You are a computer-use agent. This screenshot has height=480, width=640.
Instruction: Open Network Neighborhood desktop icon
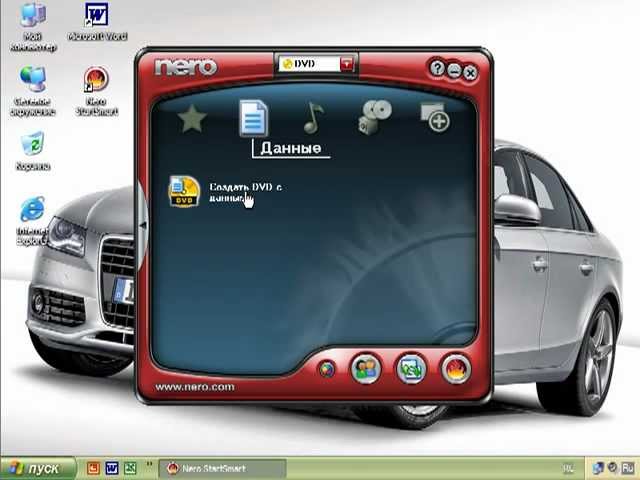(33, 91)
